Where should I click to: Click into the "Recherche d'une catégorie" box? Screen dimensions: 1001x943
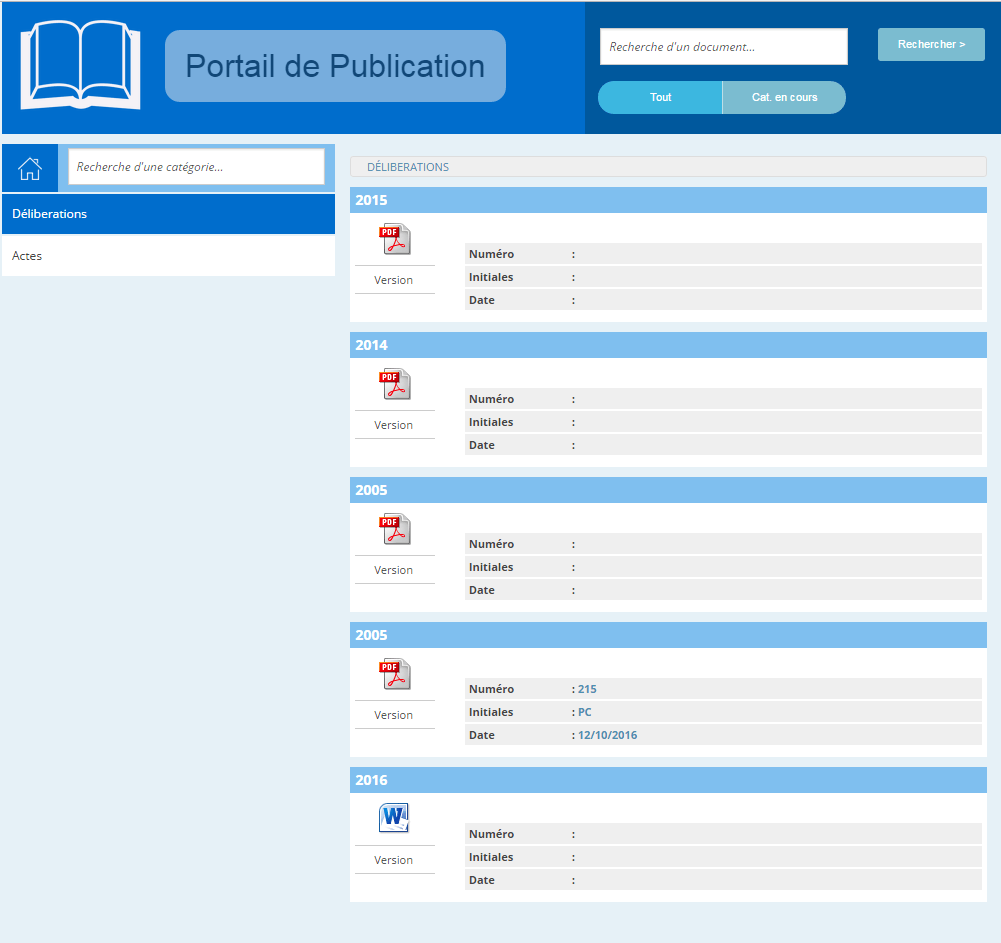pos(196,167)
